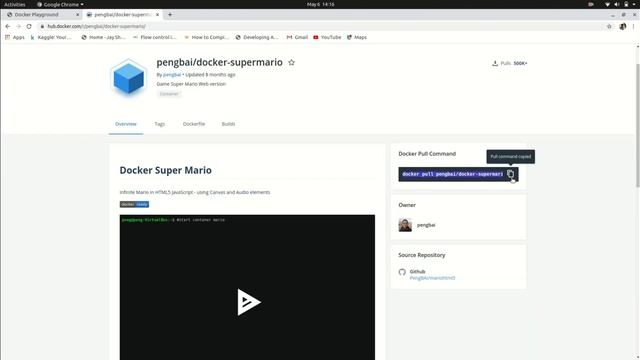Open the system volume indicator
640x360 pixels.
tap(617, 4)
